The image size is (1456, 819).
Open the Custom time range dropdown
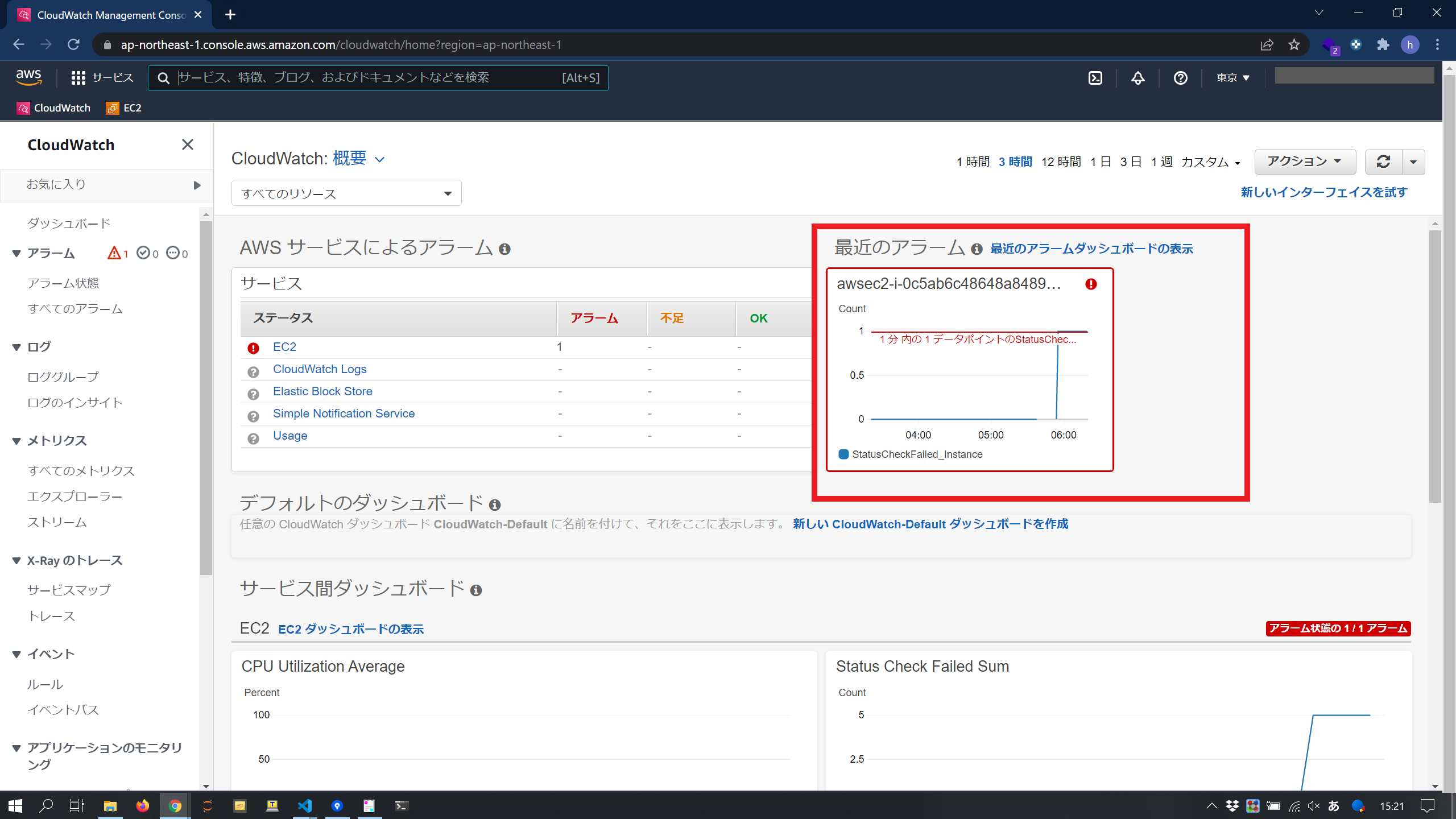[x=1210, y=163]
